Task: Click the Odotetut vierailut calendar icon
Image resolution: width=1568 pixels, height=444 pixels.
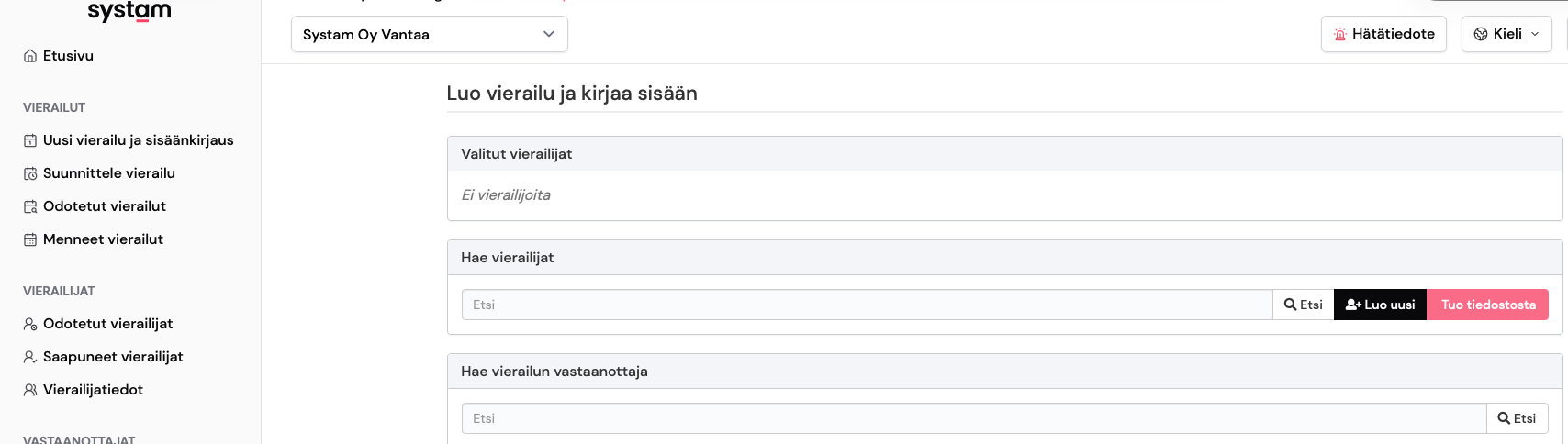Action: (30, 206)
